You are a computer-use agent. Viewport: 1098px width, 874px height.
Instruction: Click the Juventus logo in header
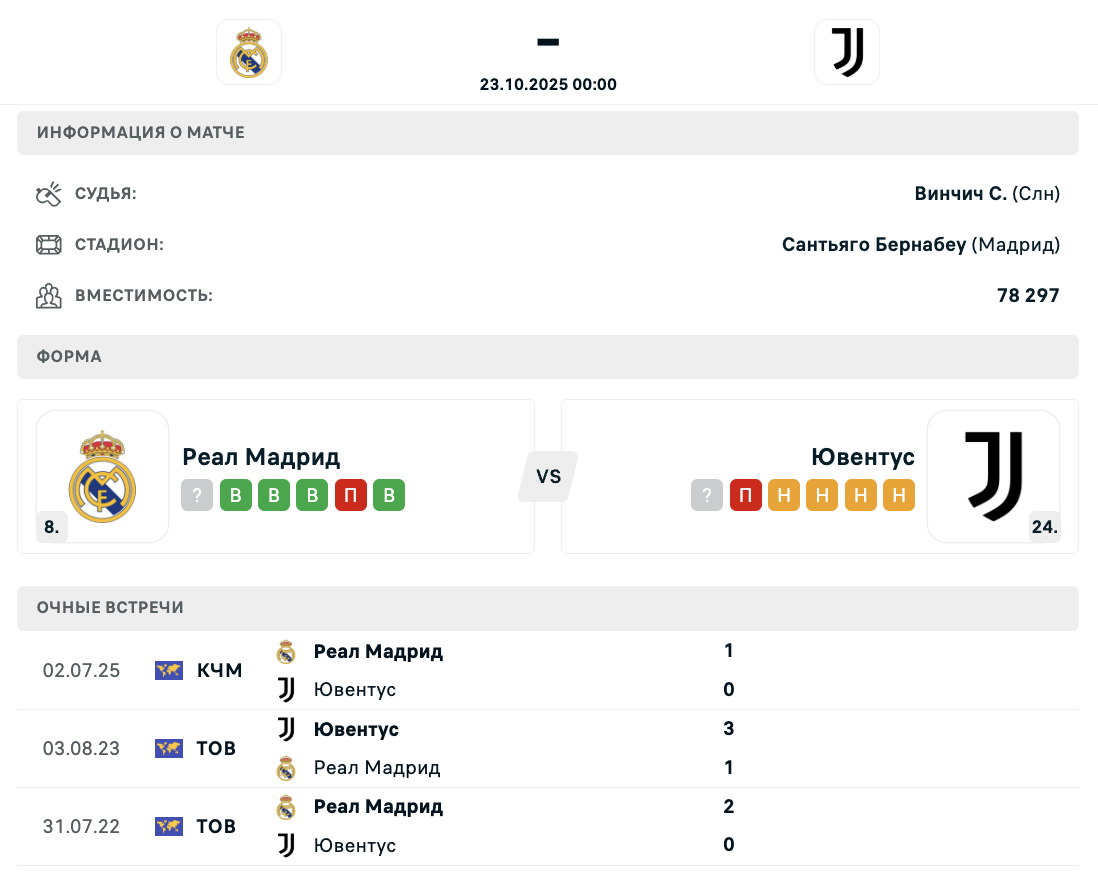coord(847,52)
